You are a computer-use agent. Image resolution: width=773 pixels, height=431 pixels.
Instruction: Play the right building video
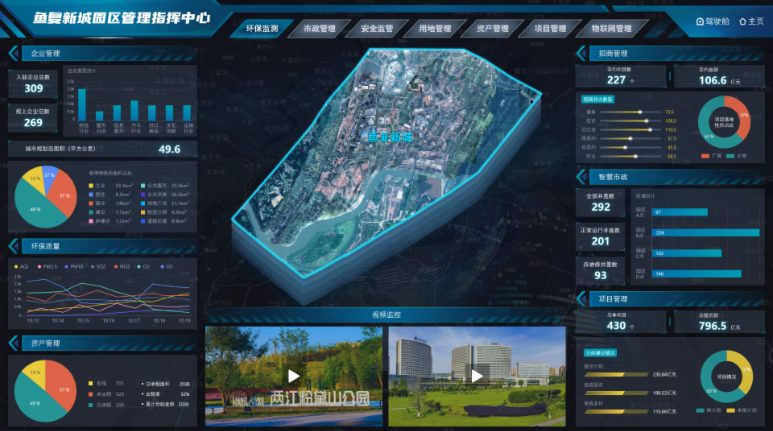tap(477, 376)
